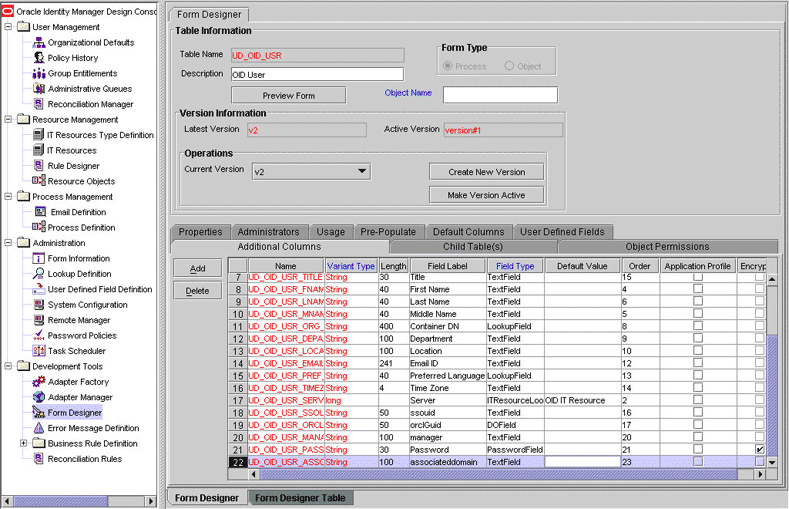
Task: Open the User Defined Fields tab
Action: [x=562, y=232]
